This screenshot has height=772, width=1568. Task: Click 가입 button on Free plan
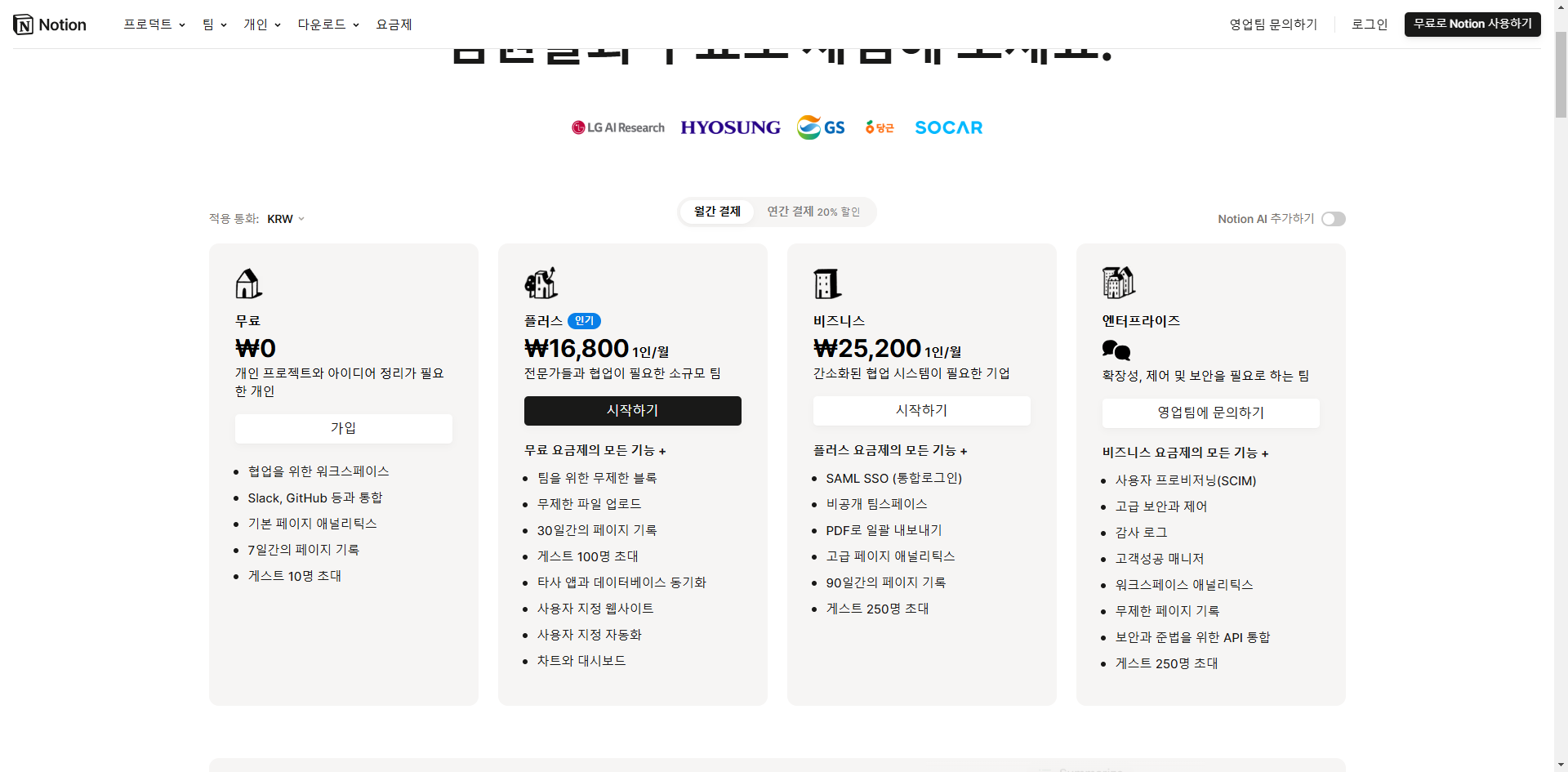click(x=344, y=428)
